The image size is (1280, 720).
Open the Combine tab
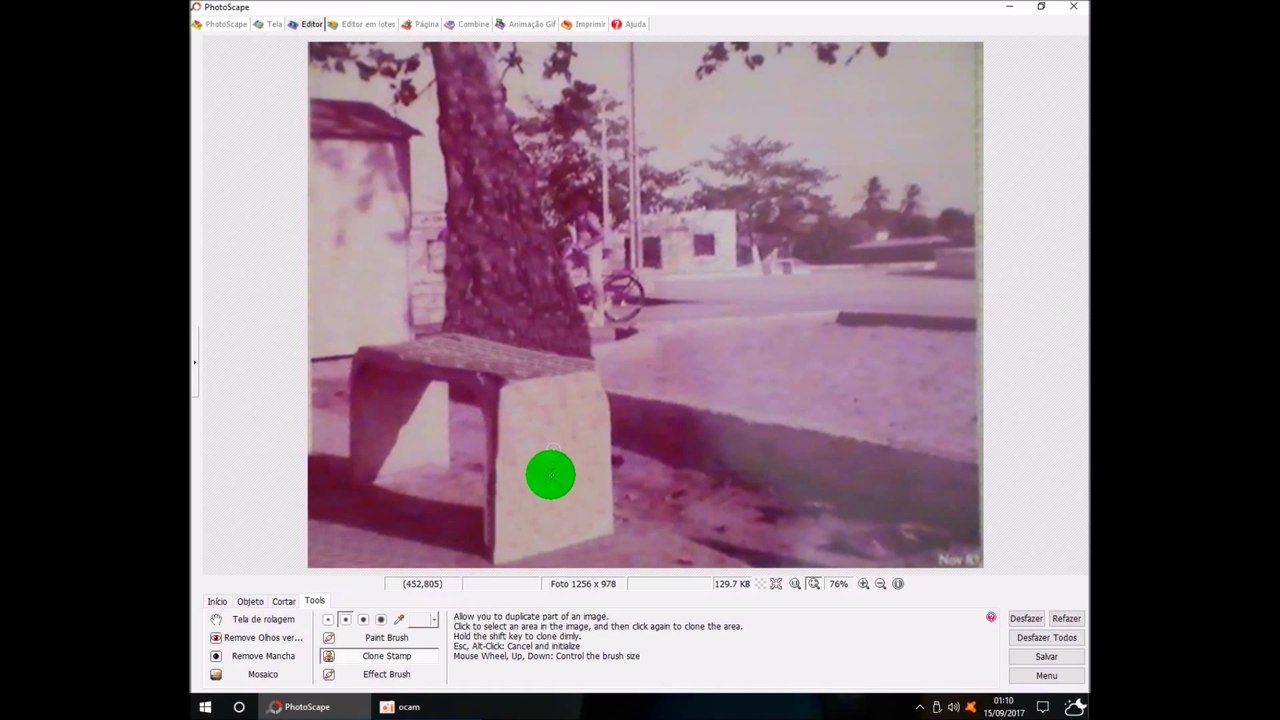(x=467, y=24)
